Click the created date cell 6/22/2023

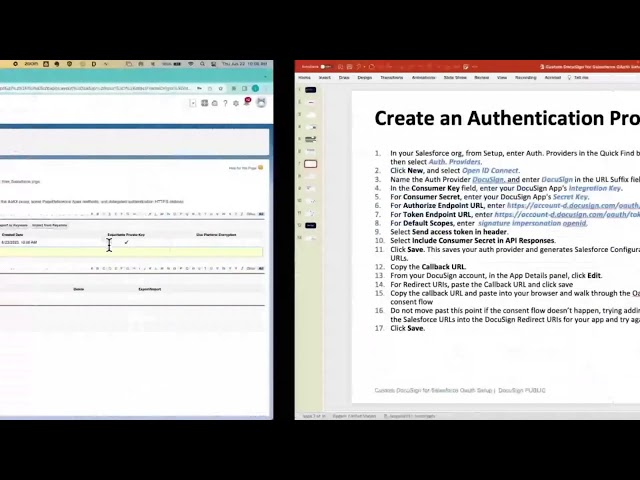tap(19, 242)
